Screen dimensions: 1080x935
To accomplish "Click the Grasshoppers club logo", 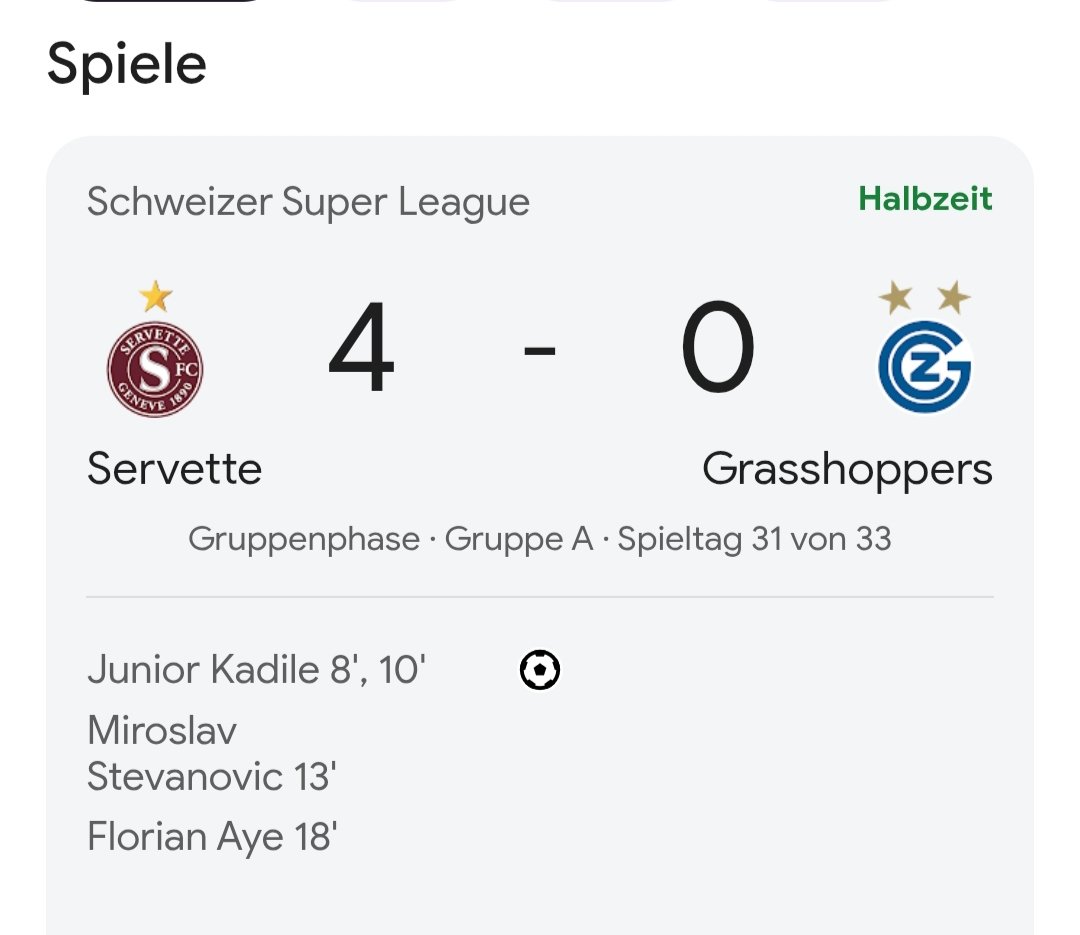I will 924,367.
